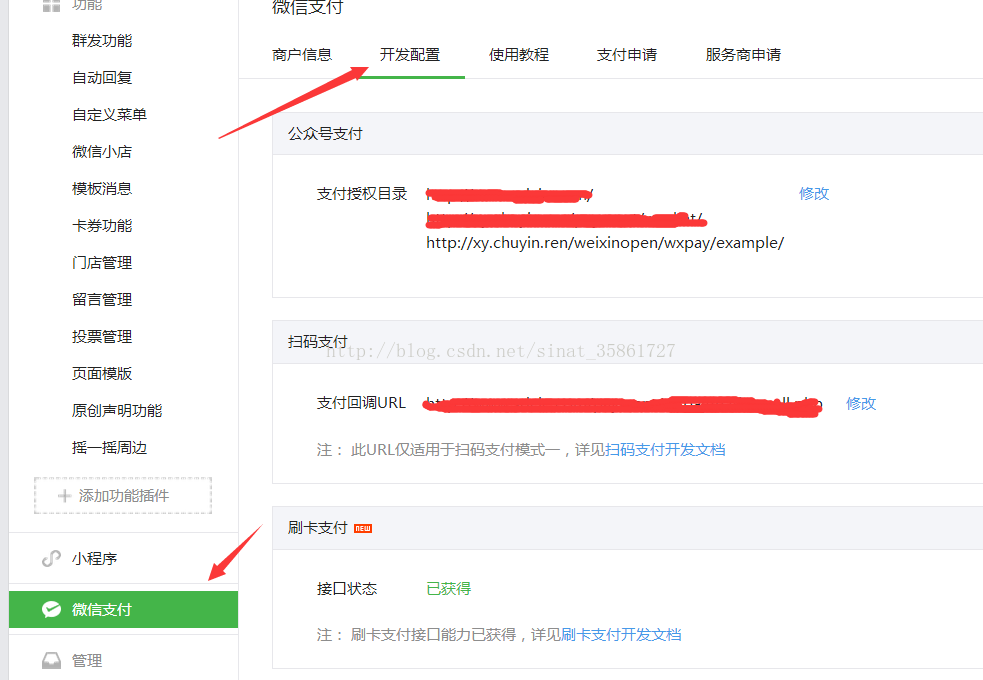Image resolution: width=983 pixels, height=680 pixels.
Task: Open 刷卡支付开发文档 link
Action: 621,635
